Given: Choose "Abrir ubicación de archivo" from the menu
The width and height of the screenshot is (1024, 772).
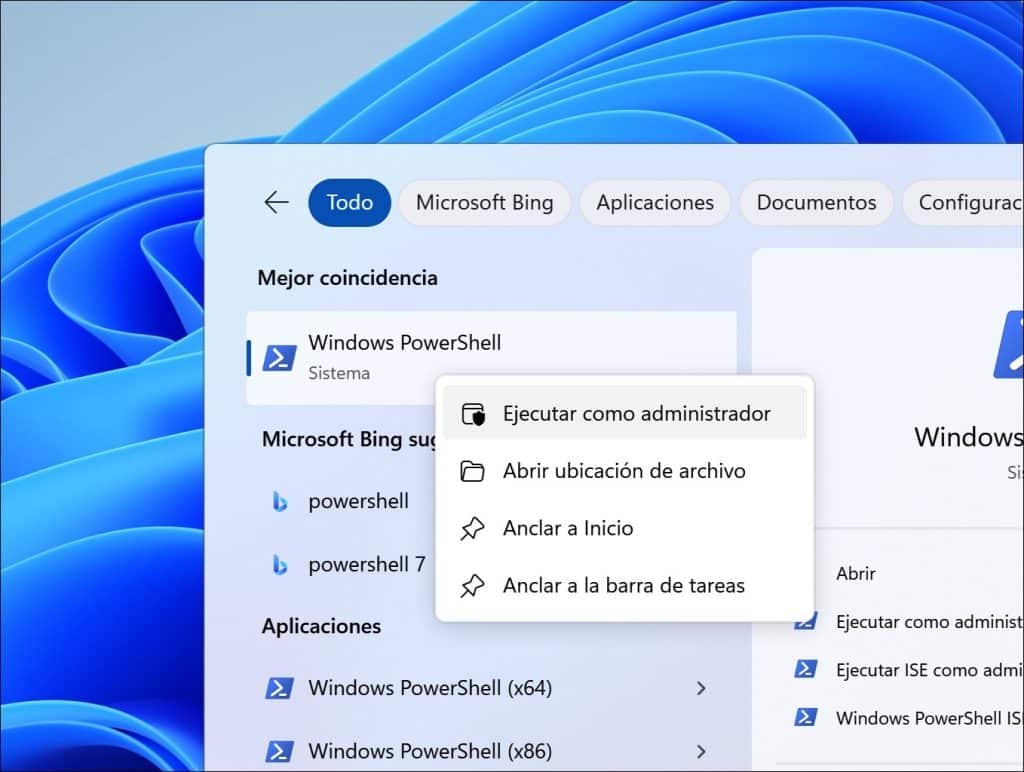Looking at the screenshot, I should click(622, 470).
